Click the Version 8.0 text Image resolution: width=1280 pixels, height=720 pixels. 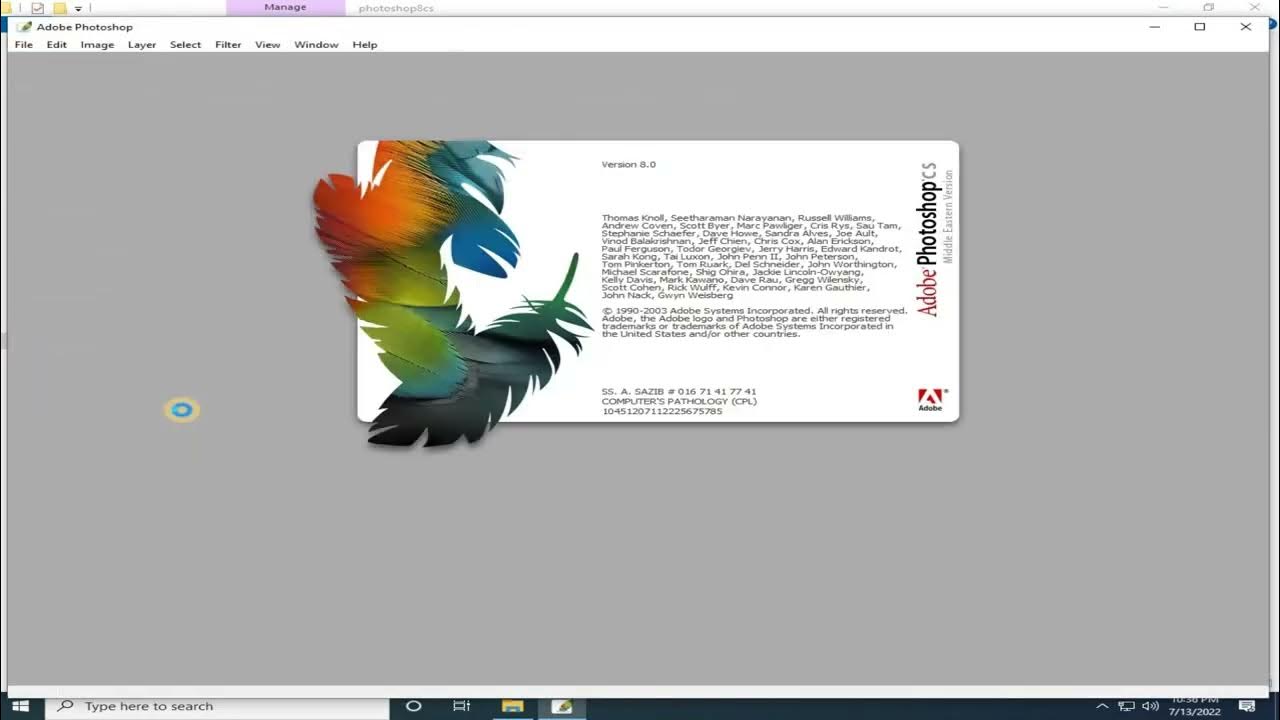point(629,164)
